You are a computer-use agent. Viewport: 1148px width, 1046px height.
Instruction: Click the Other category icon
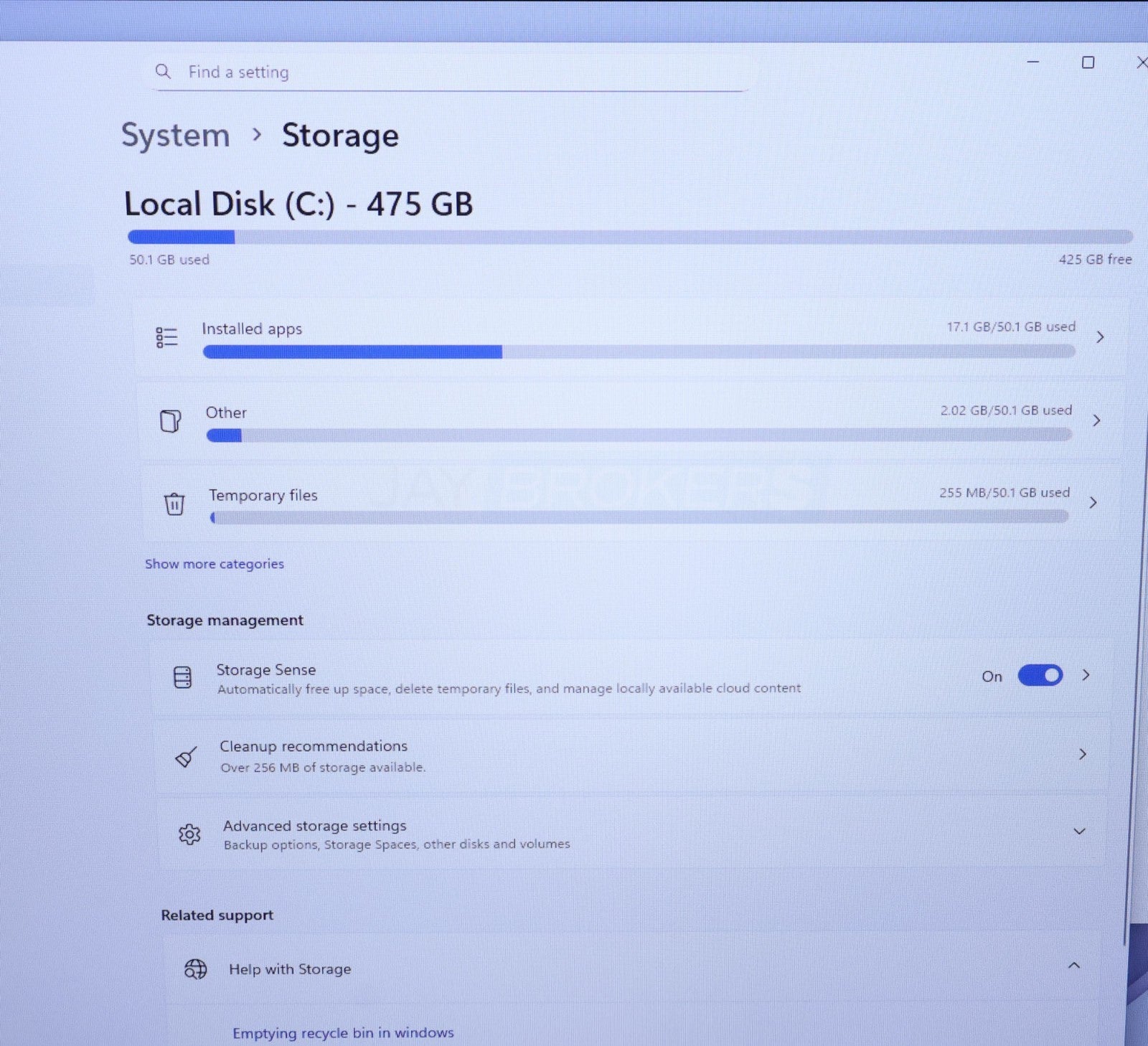170,421
